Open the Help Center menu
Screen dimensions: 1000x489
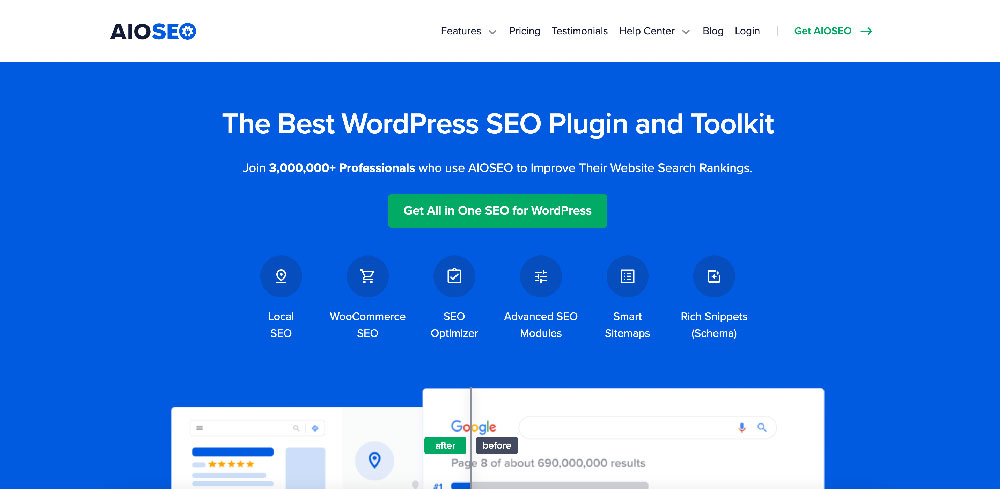click(647, 31)
